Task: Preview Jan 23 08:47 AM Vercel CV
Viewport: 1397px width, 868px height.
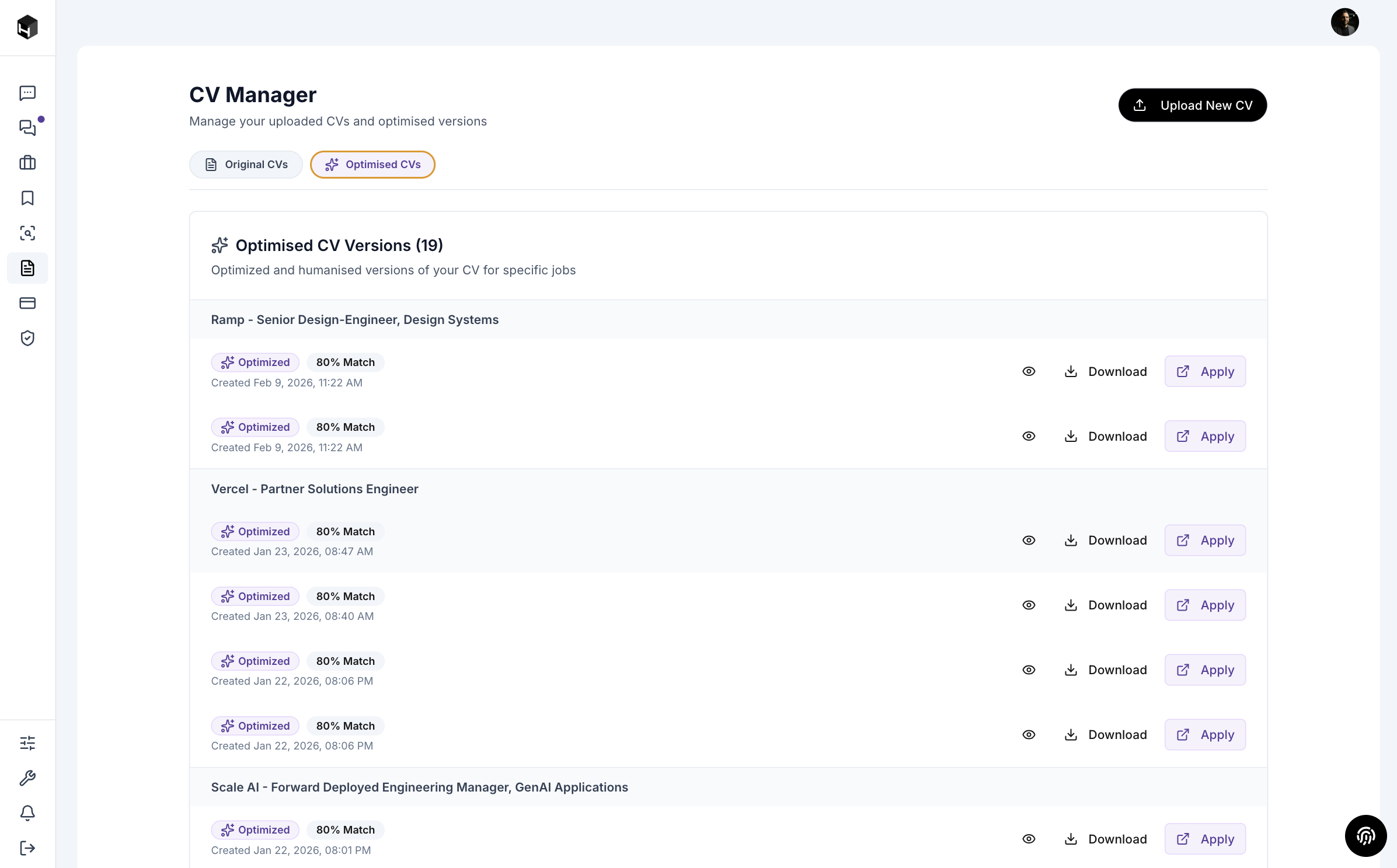Action: click(1029, 541)
